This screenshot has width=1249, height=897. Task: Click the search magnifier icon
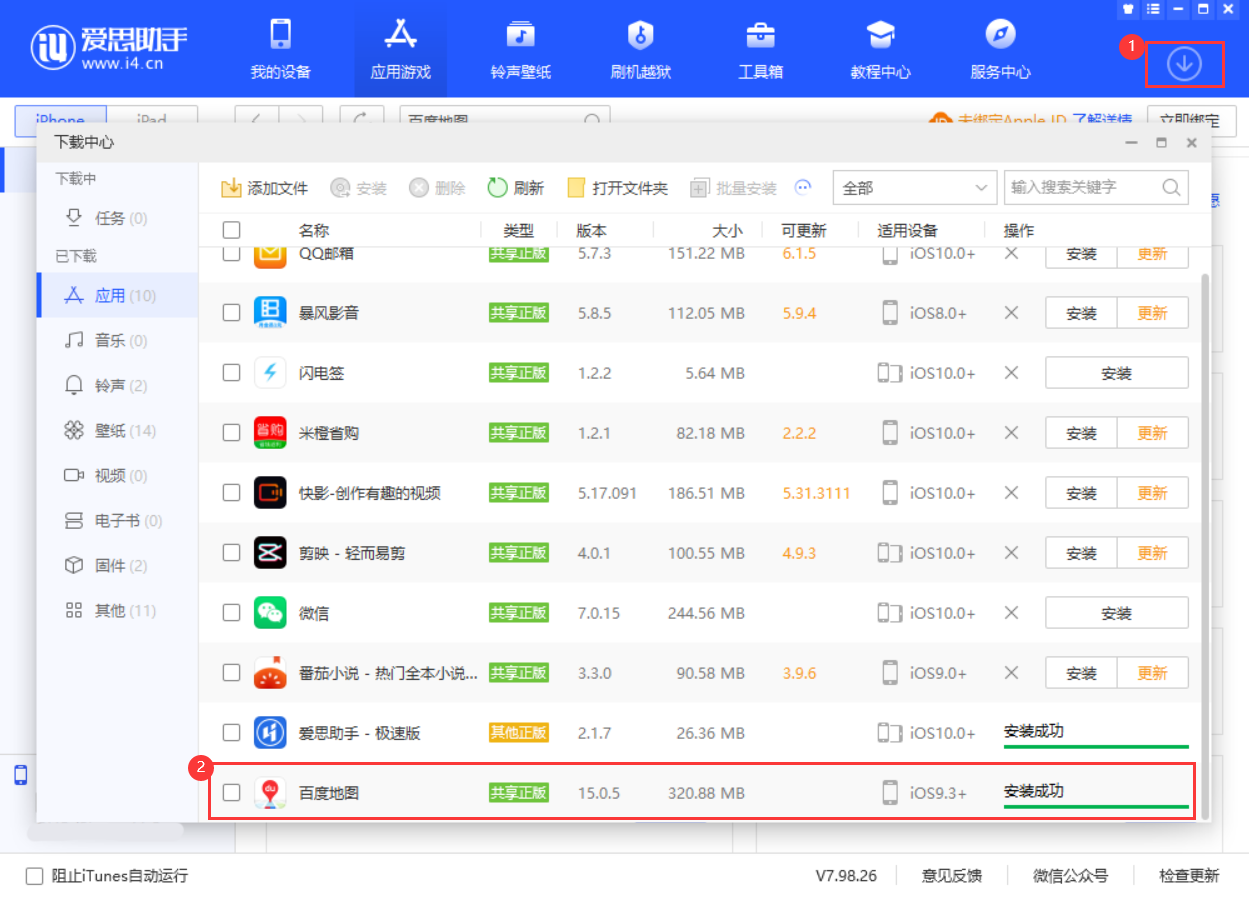point(1171,187)
